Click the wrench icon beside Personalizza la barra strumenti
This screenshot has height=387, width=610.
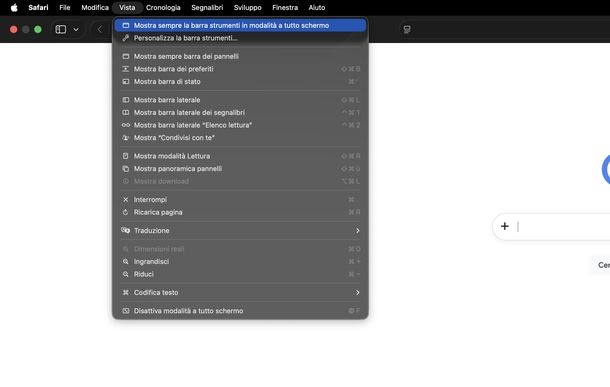tap(126, 38)
